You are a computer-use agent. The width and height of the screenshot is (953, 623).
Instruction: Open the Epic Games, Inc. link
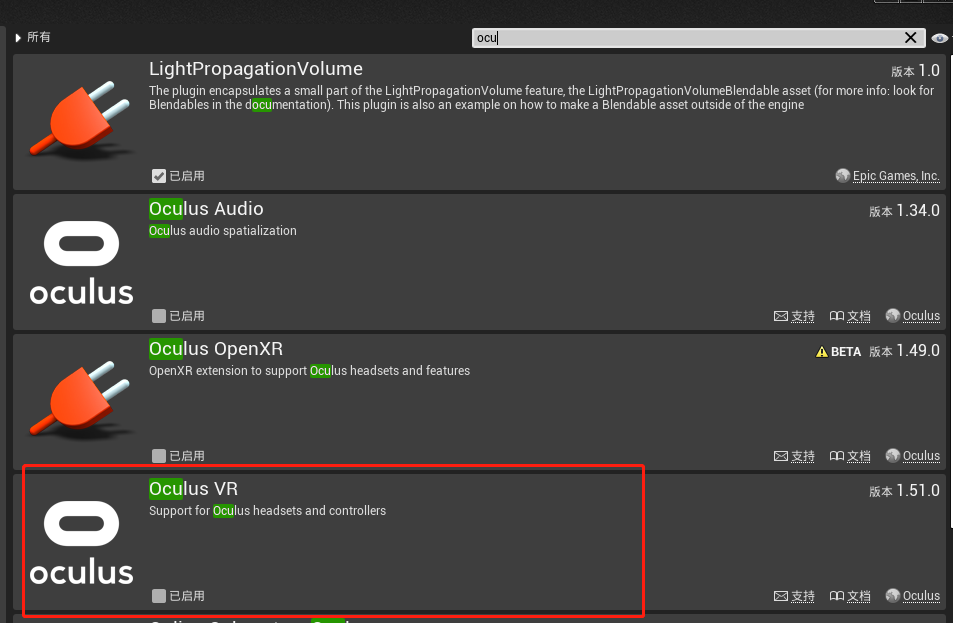(x=896, y=176)
